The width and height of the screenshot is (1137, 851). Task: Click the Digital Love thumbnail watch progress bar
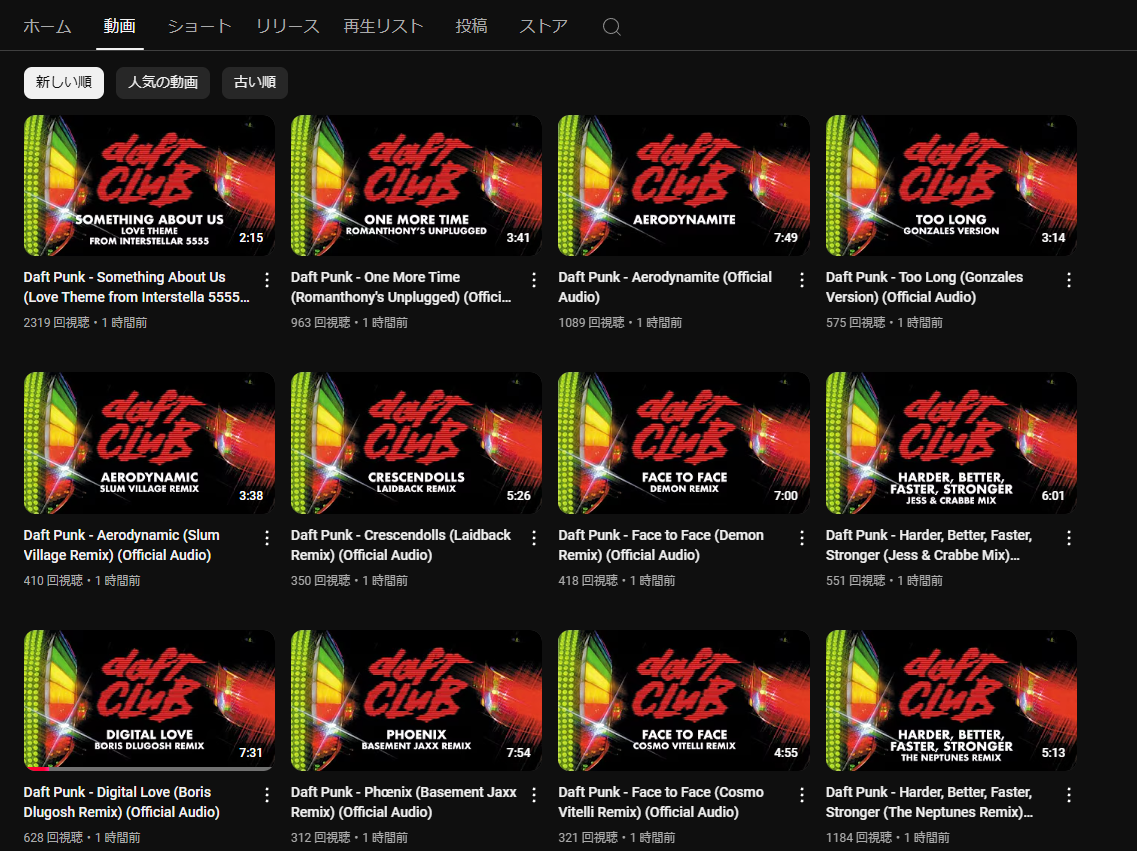(x=149, y=769)
